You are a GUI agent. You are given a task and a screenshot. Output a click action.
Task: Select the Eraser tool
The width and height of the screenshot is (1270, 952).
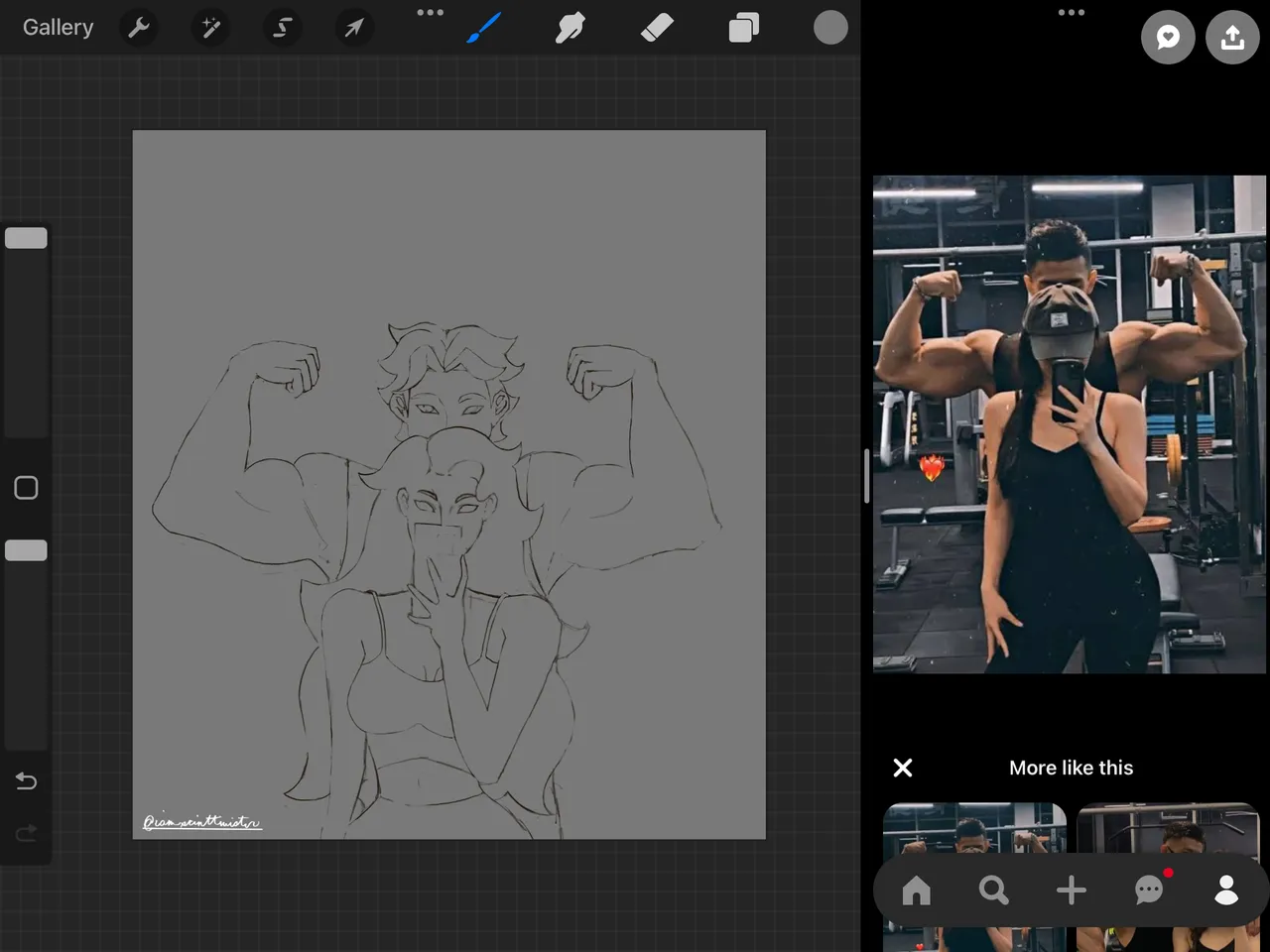(657, 28)
